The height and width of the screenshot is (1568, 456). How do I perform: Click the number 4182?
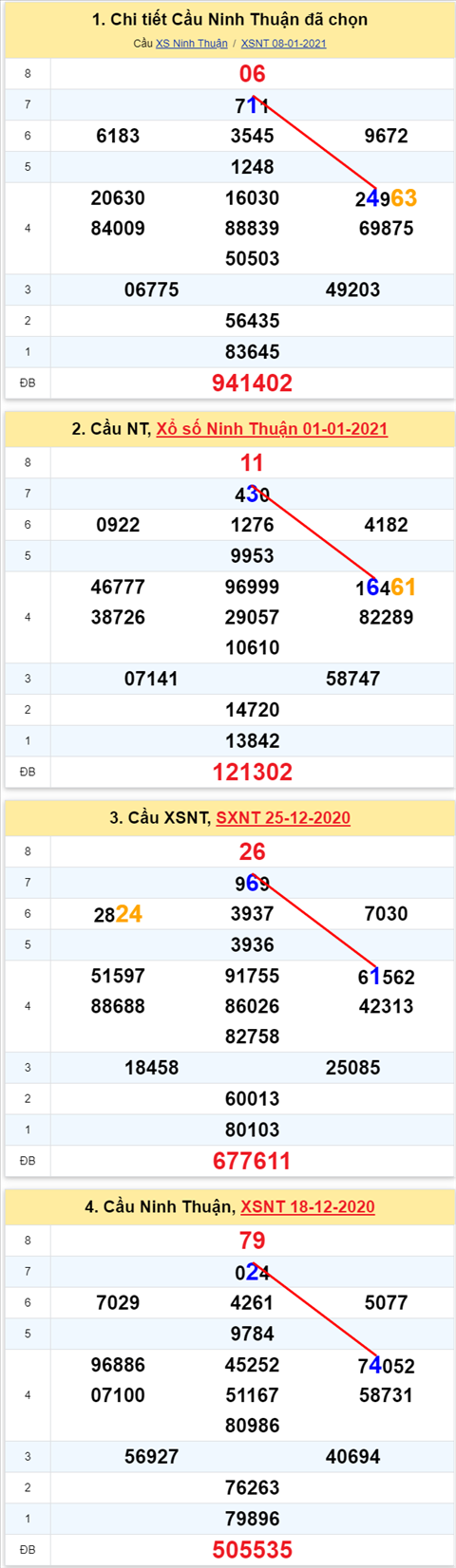pos(387,525)
